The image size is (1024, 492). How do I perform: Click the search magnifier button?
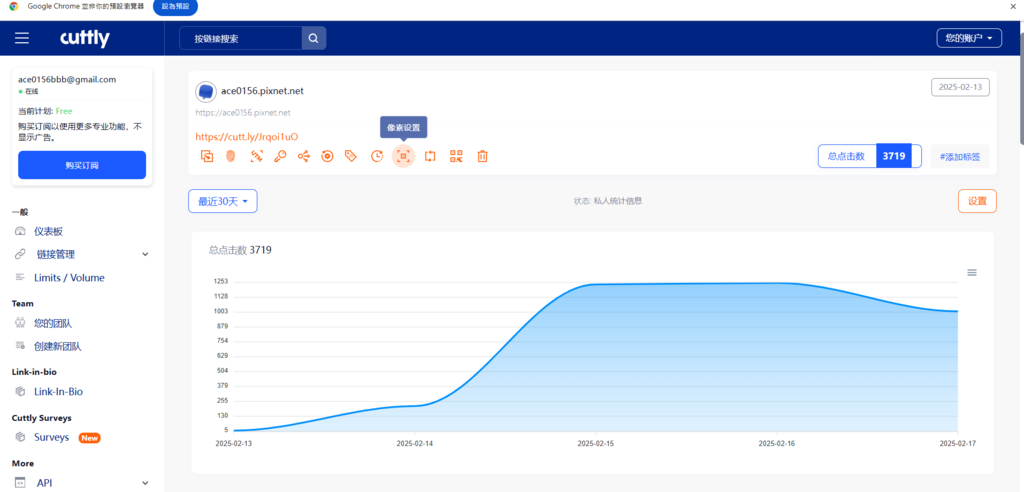point(313,39)
